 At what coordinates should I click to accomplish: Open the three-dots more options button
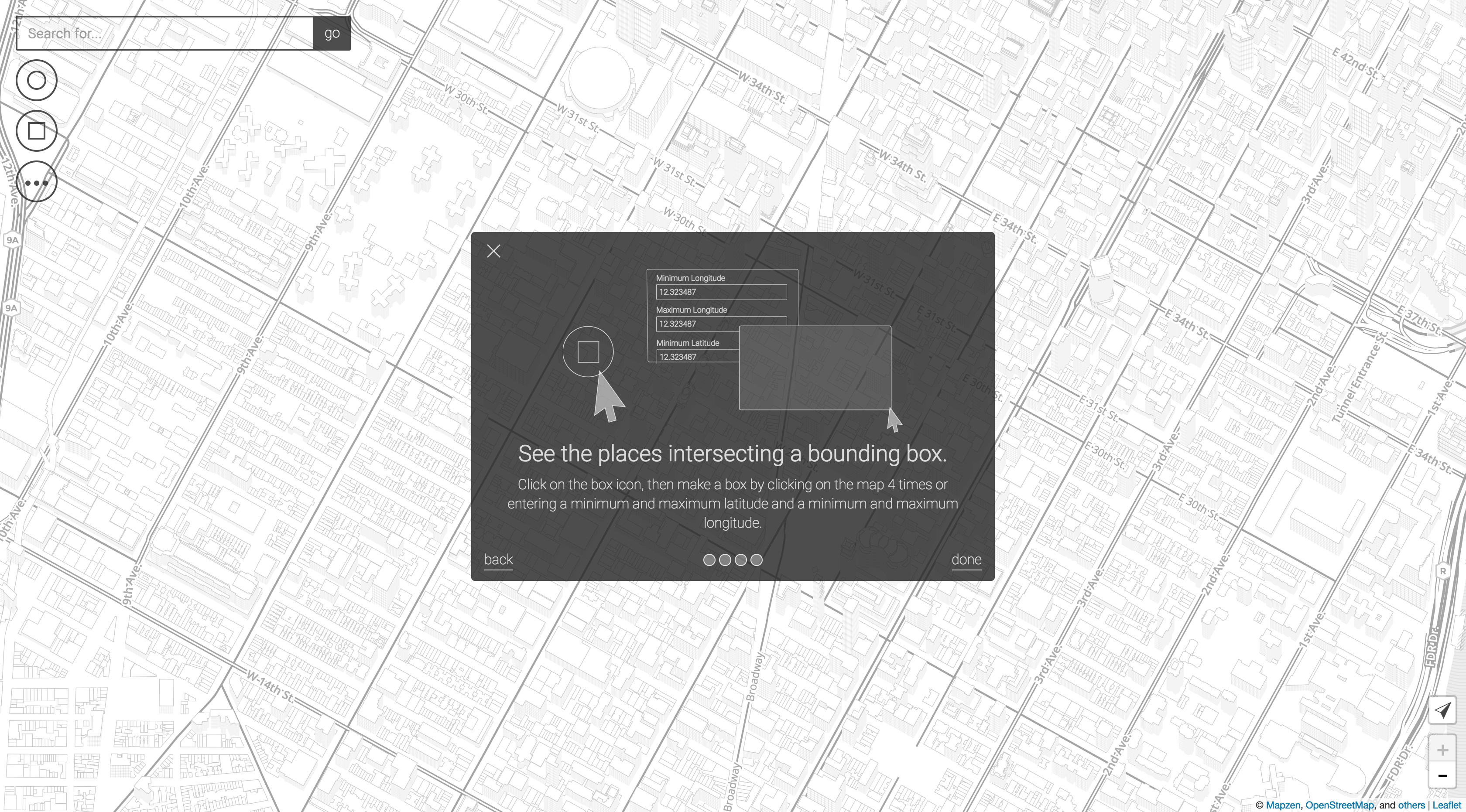(x=36, y=183)
